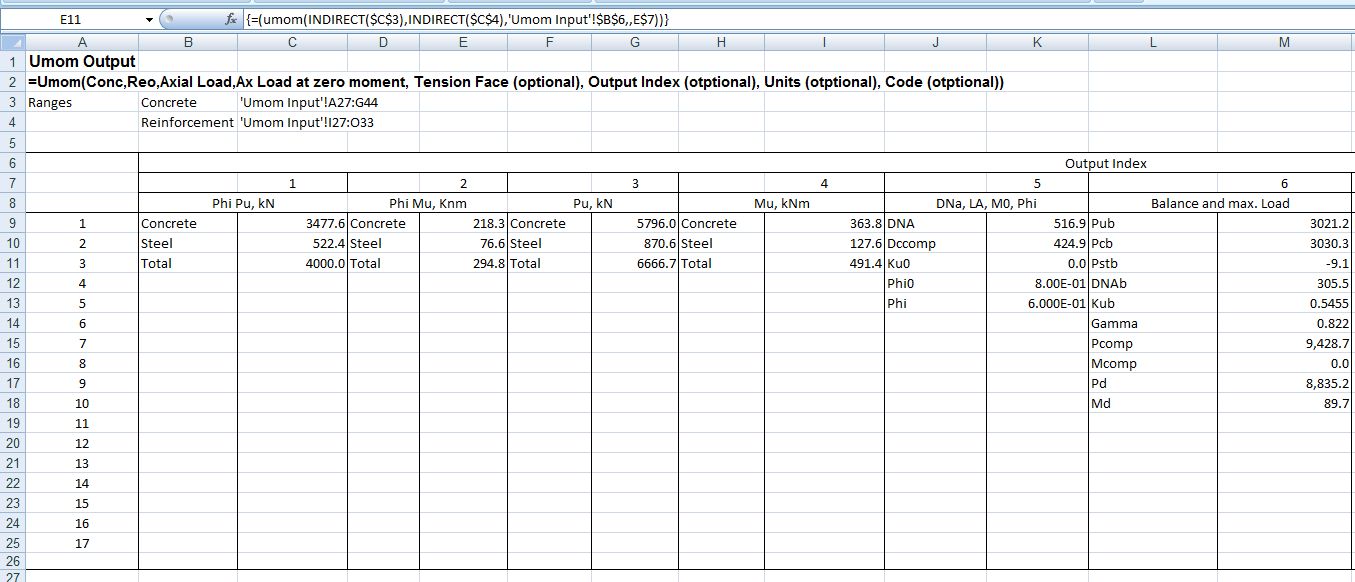The height and width of the screenshot is (582, 1355).
Task: Click the DNA value 516.9 cell
Action: click(x=1036, y=223)
